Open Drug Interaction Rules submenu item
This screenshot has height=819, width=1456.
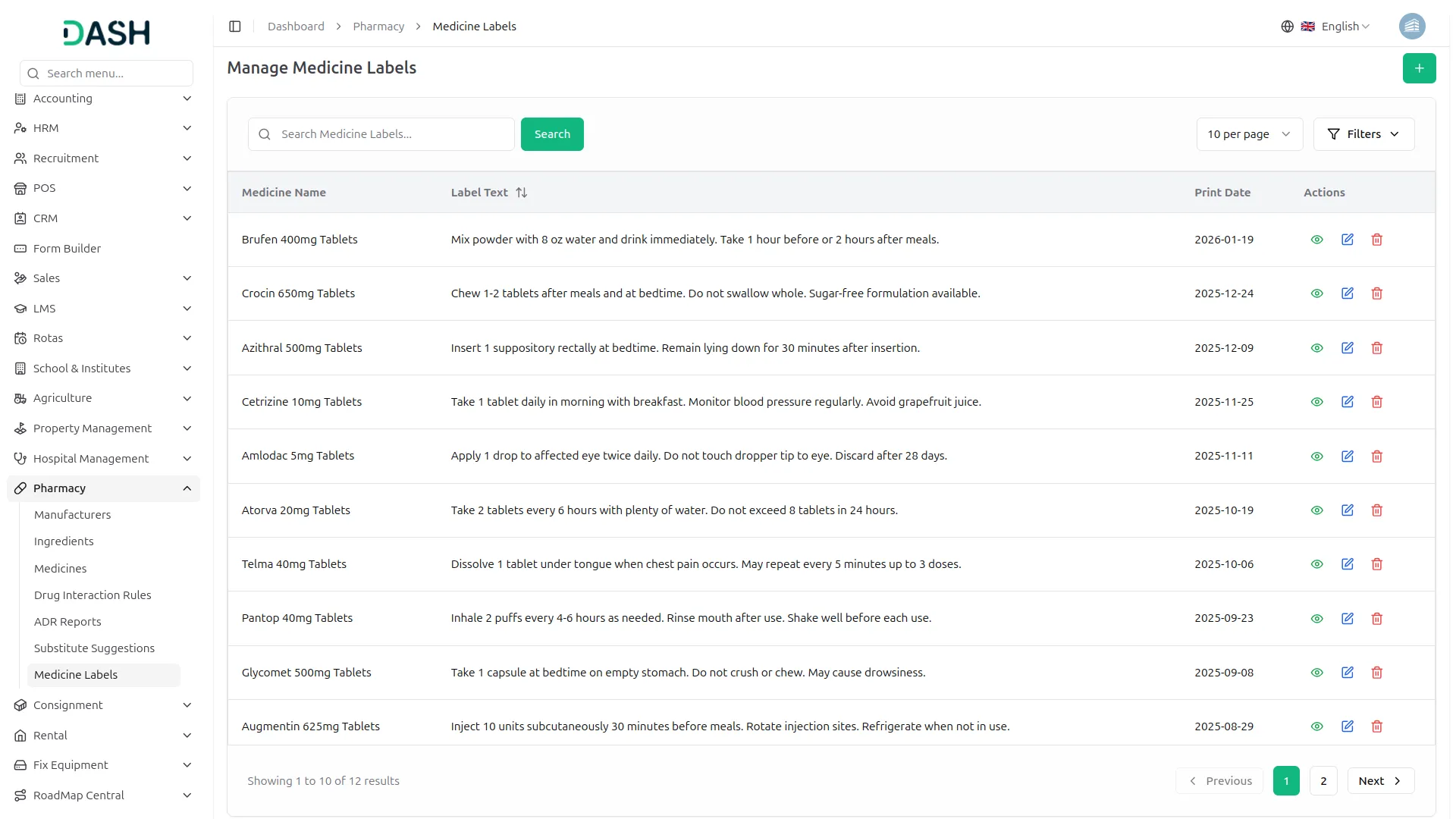pos(93,595)
